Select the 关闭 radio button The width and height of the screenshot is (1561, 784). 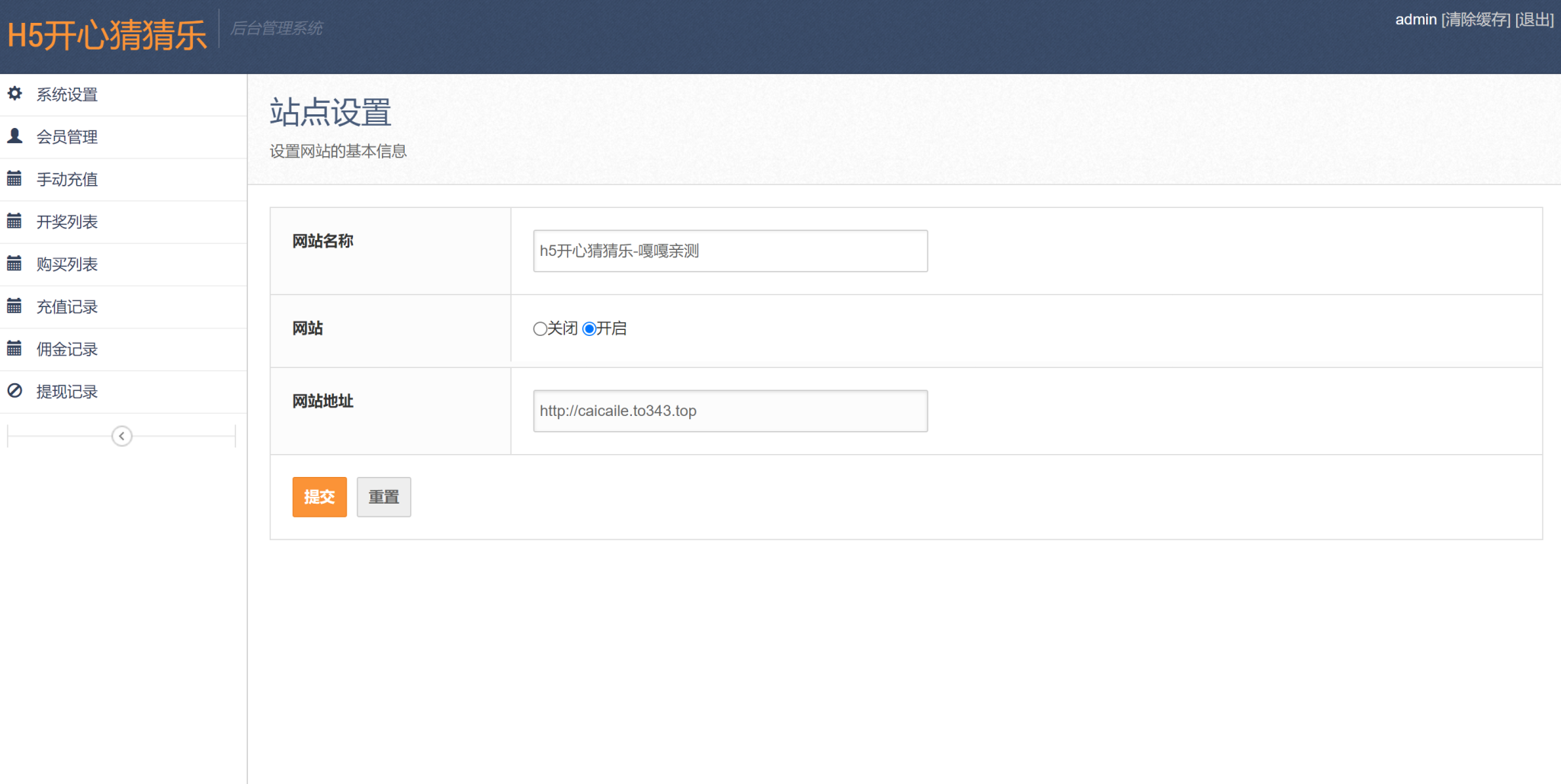(x=540, y=329)
